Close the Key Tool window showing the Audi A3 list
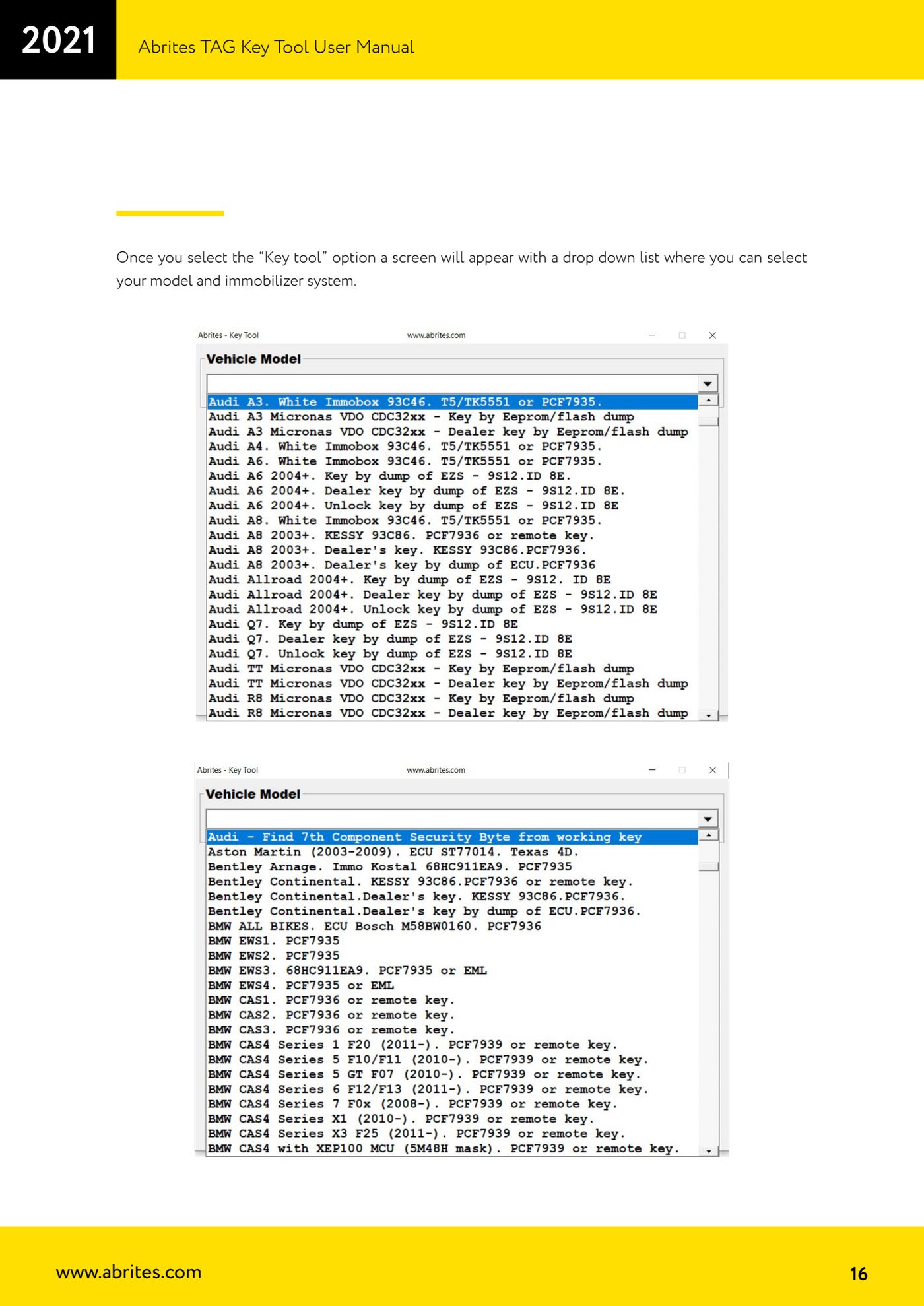This screenshot has width=924, height=1306. click(x=712, y=335)
